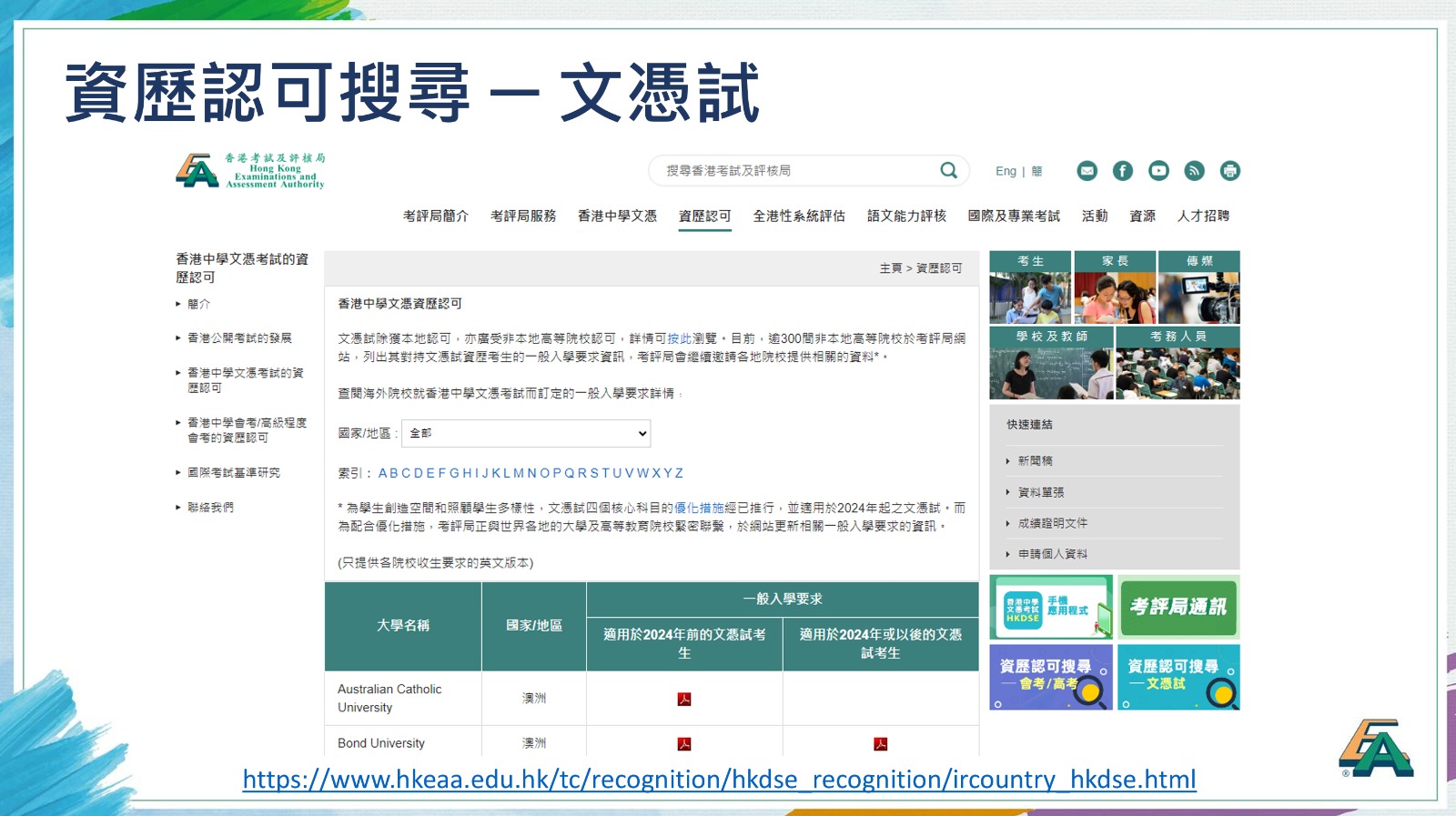Open Bond University 2024-or-later PDF icon

(880, 744)
